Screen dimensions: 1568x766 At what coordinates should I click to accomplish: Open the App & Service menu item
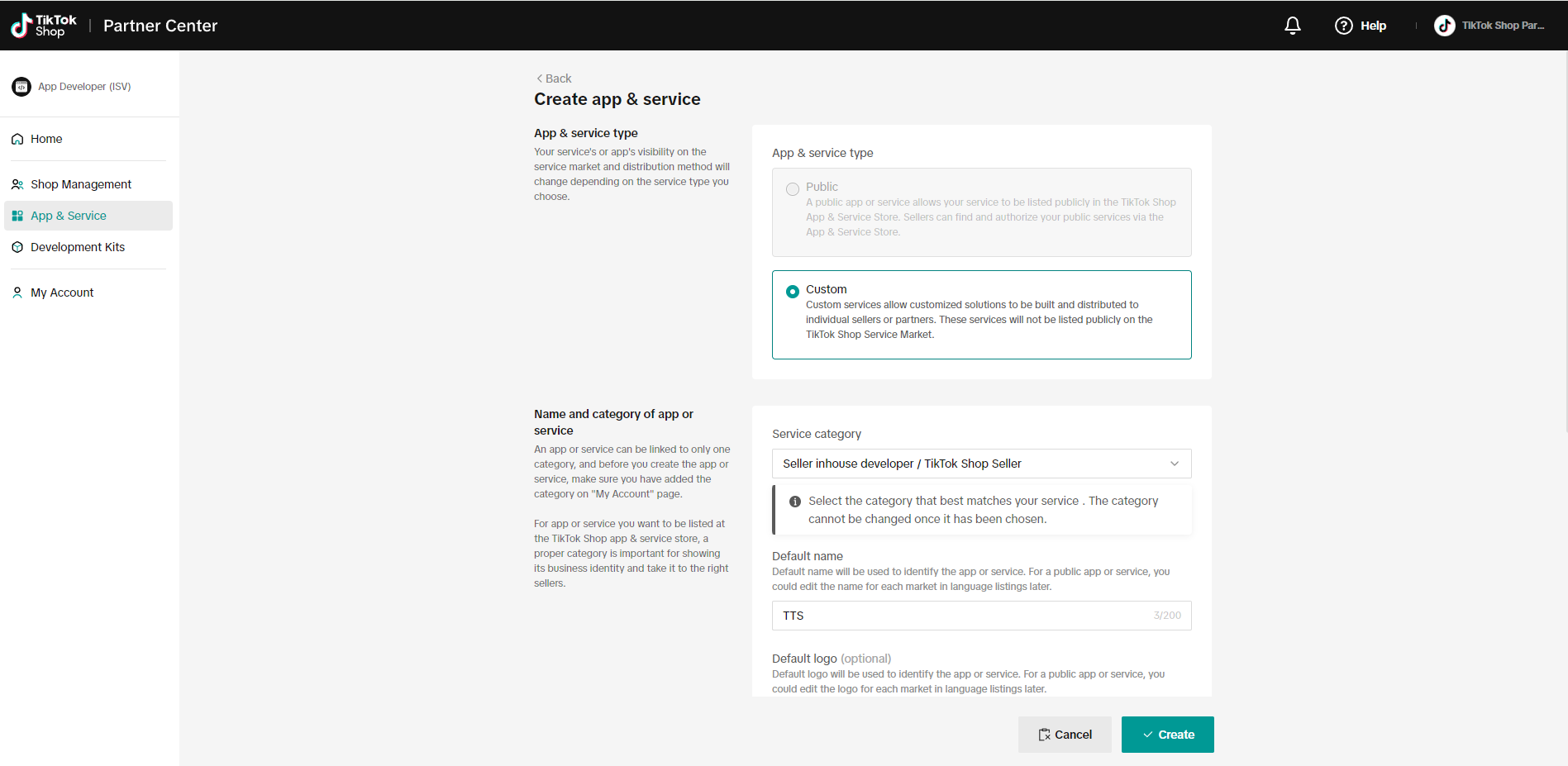click(69, 216)
